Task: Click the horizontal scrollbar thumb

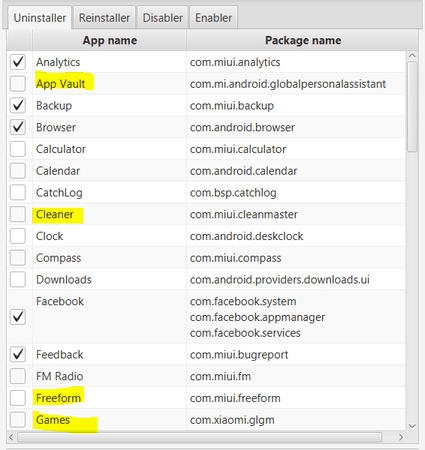Action: [200, 437]
